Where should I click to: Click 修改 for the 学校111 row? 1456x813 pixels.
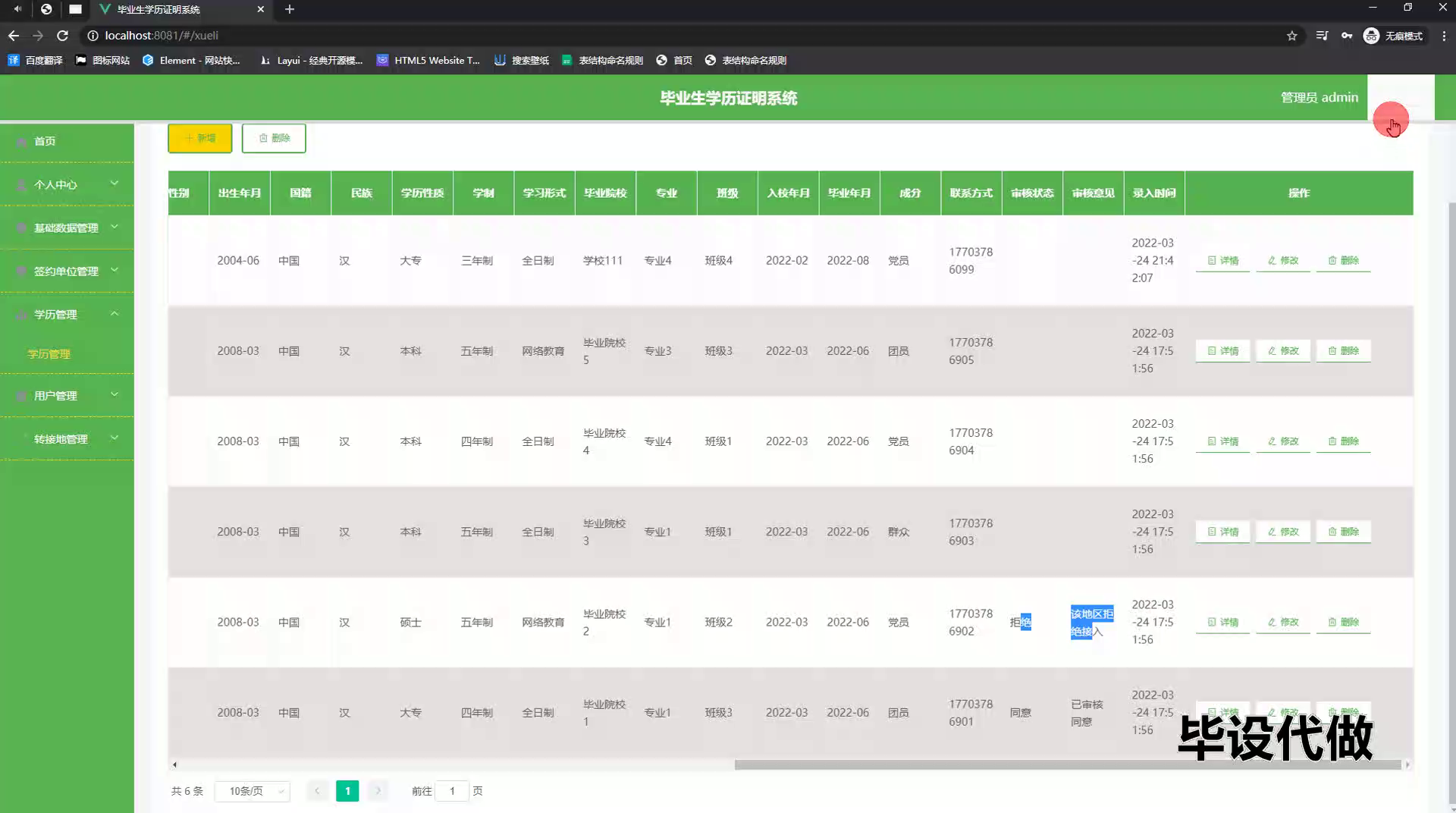(x=1283, y=260)
